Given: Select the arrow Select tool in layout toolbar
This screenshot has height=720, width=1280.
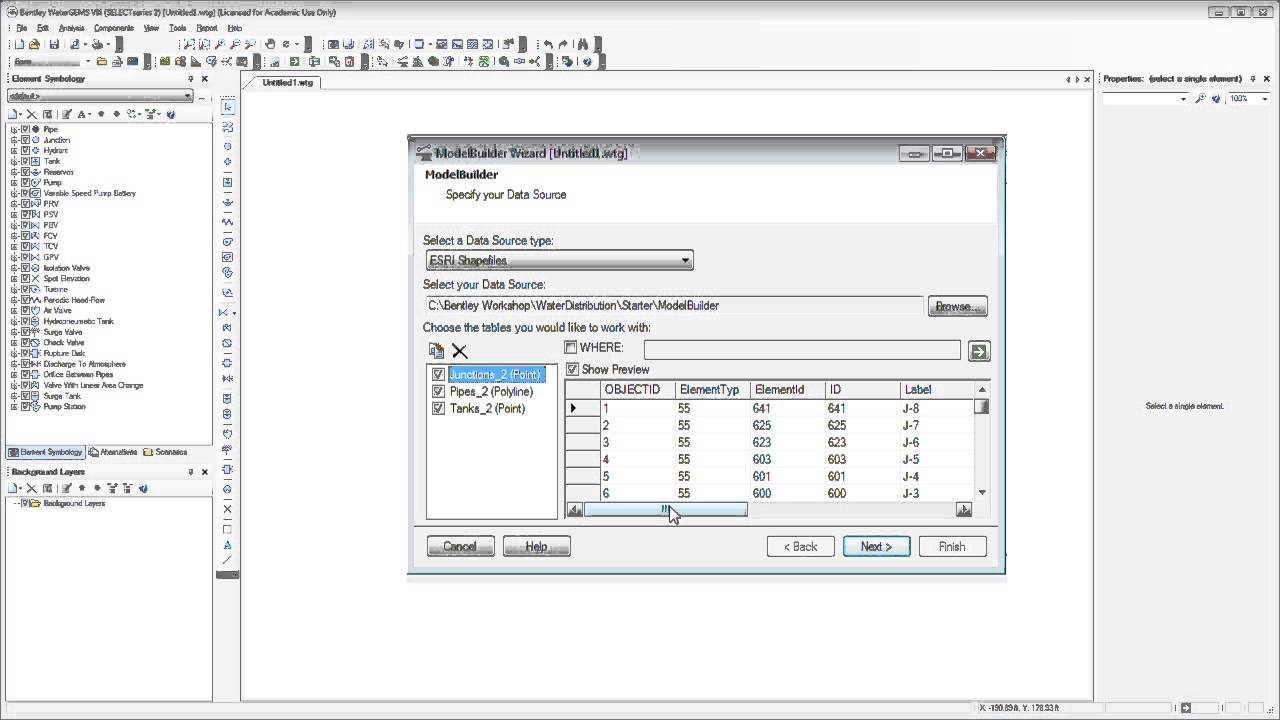Looking at the screenshot, I should tap(228, 106).
